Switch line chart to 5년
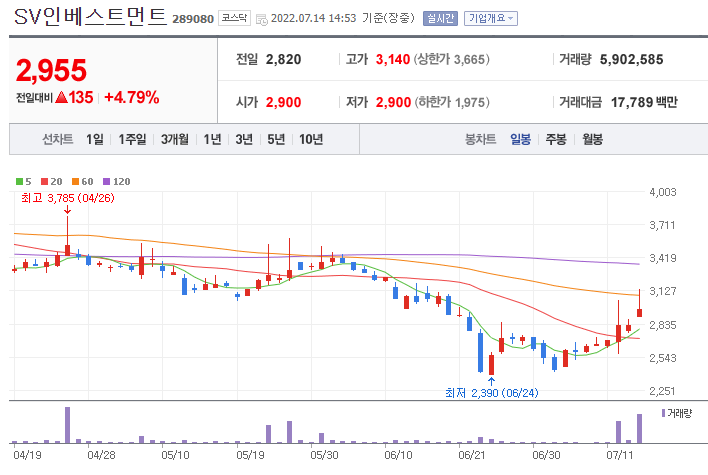This screenshot has height=475, width=708. (x=276, y=139)
